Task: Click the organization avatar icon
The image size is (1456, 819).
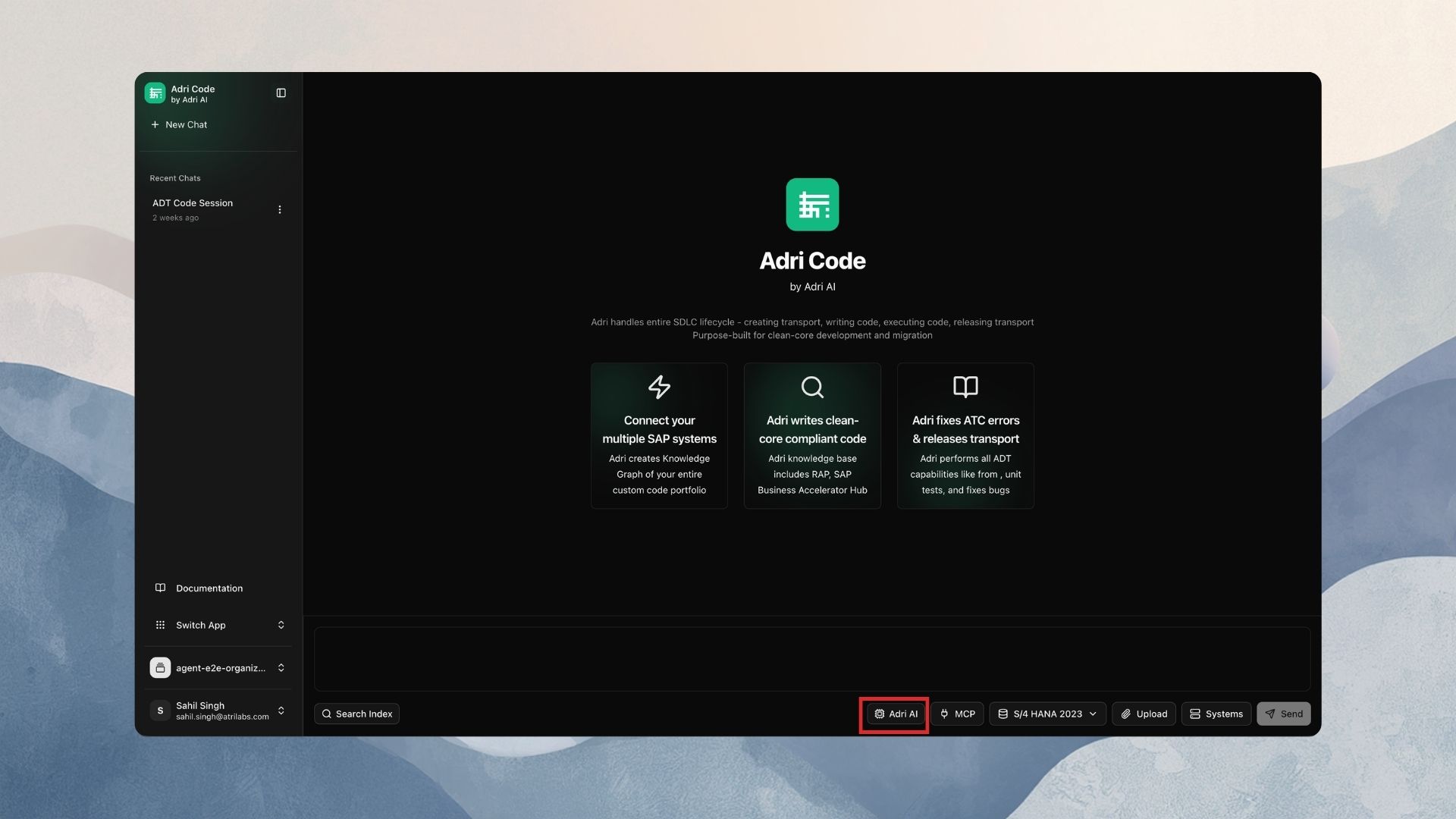Action: click(160, 668)
